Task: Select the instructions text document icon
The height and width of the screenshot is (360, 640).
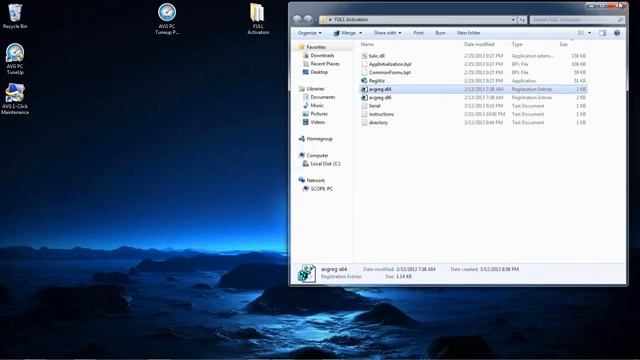Action: click(364, 114)
